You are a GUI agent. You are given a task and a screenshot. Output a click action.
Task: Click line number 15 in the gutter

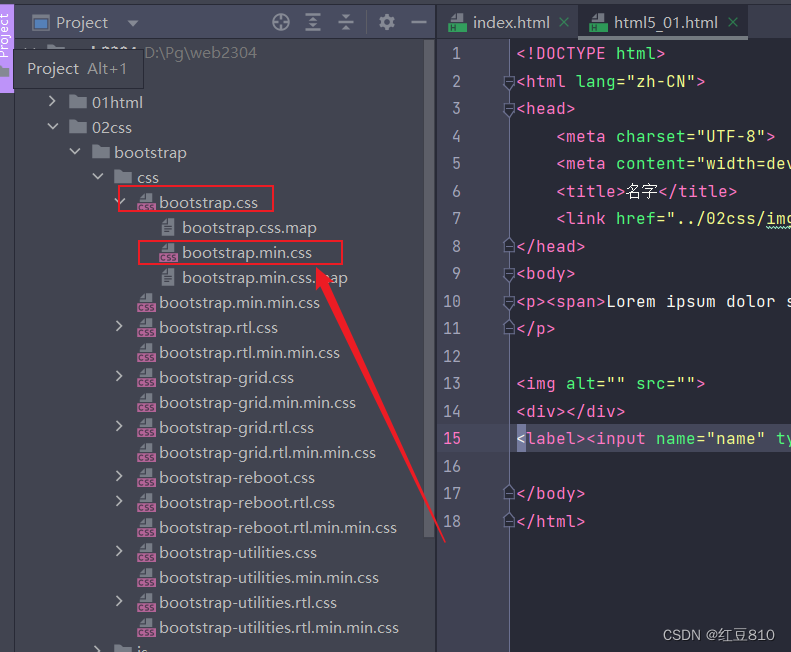coord(452,438)
